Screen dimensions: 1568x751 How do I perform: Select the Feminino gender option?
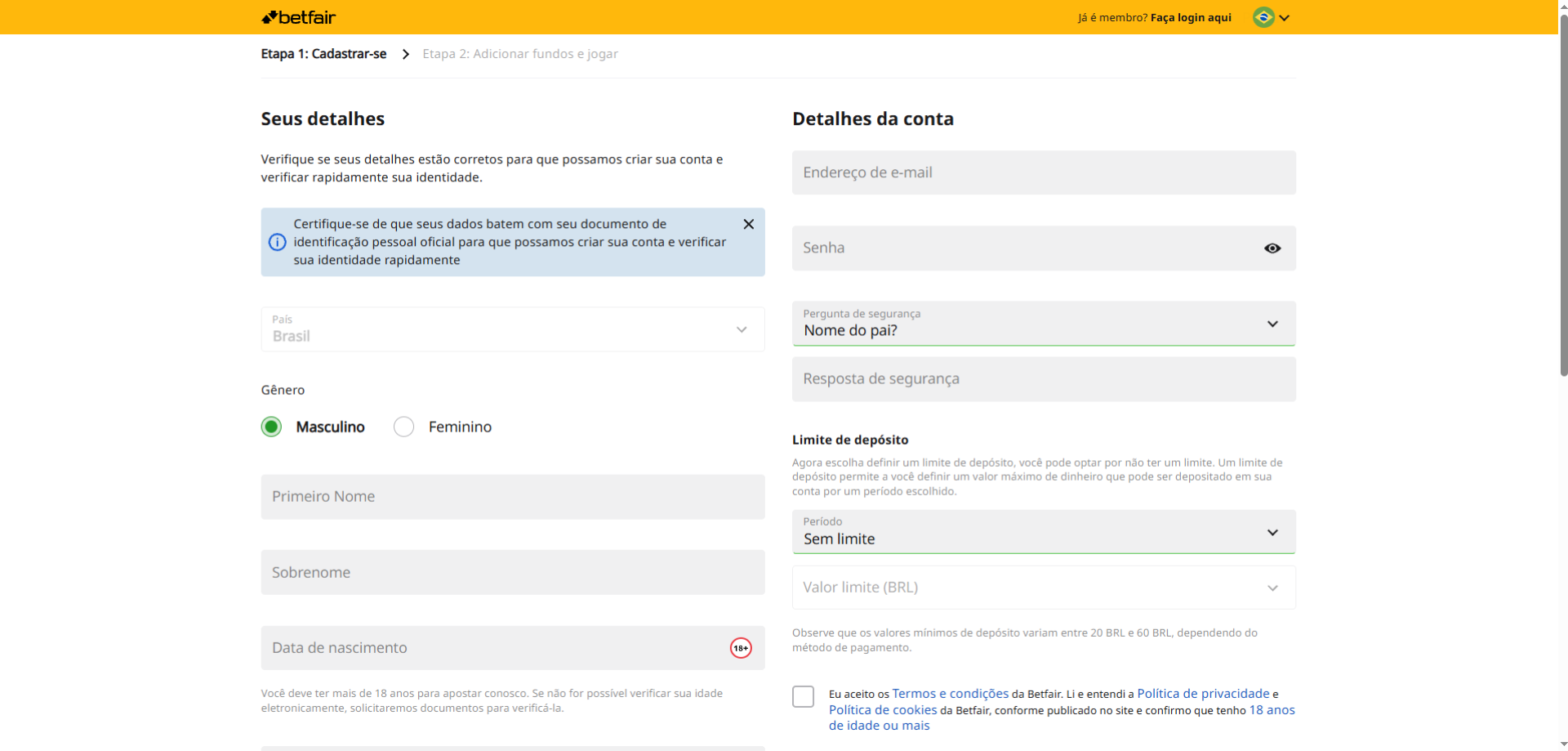point(404,427)
